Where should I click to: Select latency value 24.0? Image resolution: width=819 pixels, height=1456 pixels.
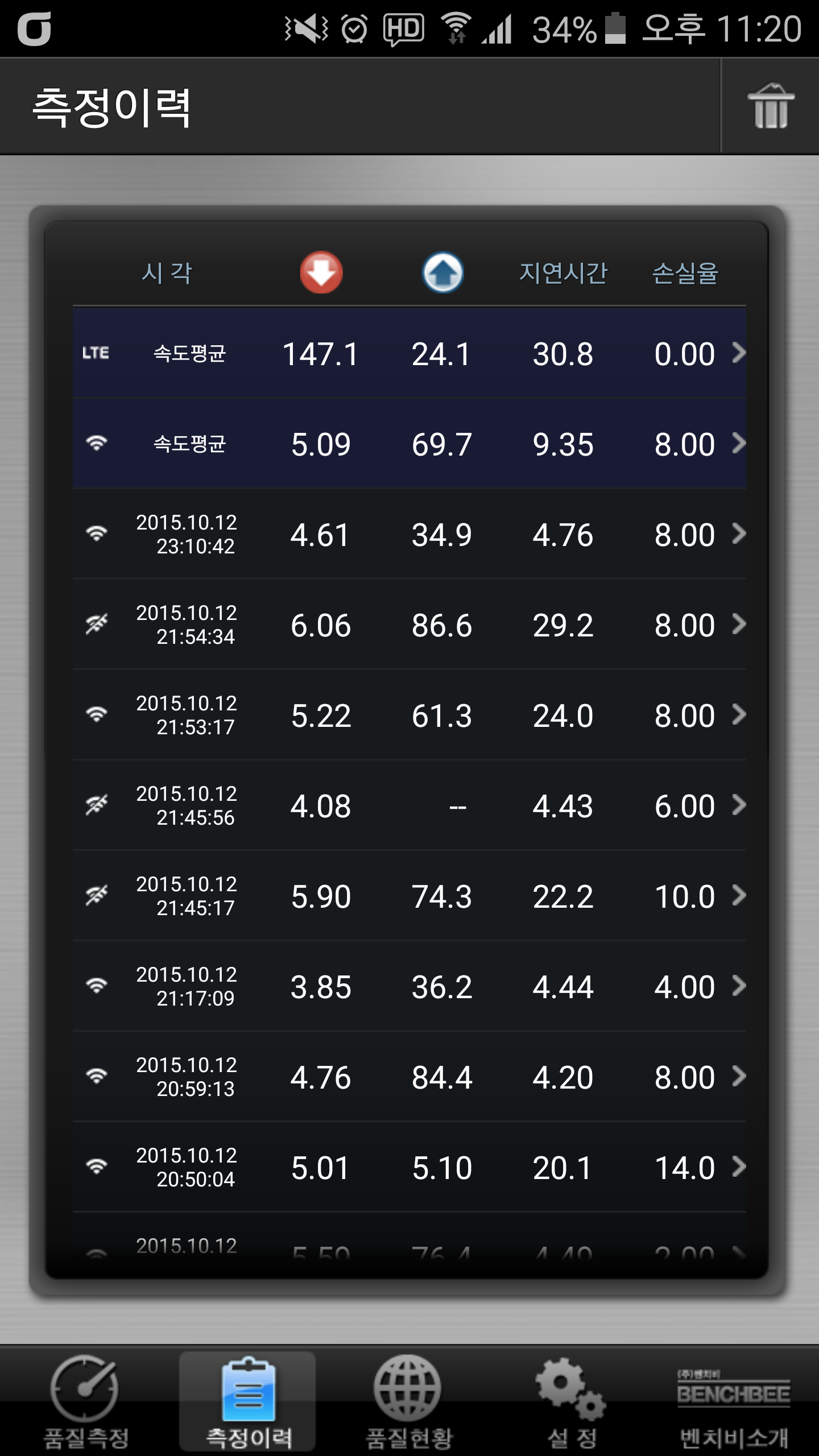563,715
